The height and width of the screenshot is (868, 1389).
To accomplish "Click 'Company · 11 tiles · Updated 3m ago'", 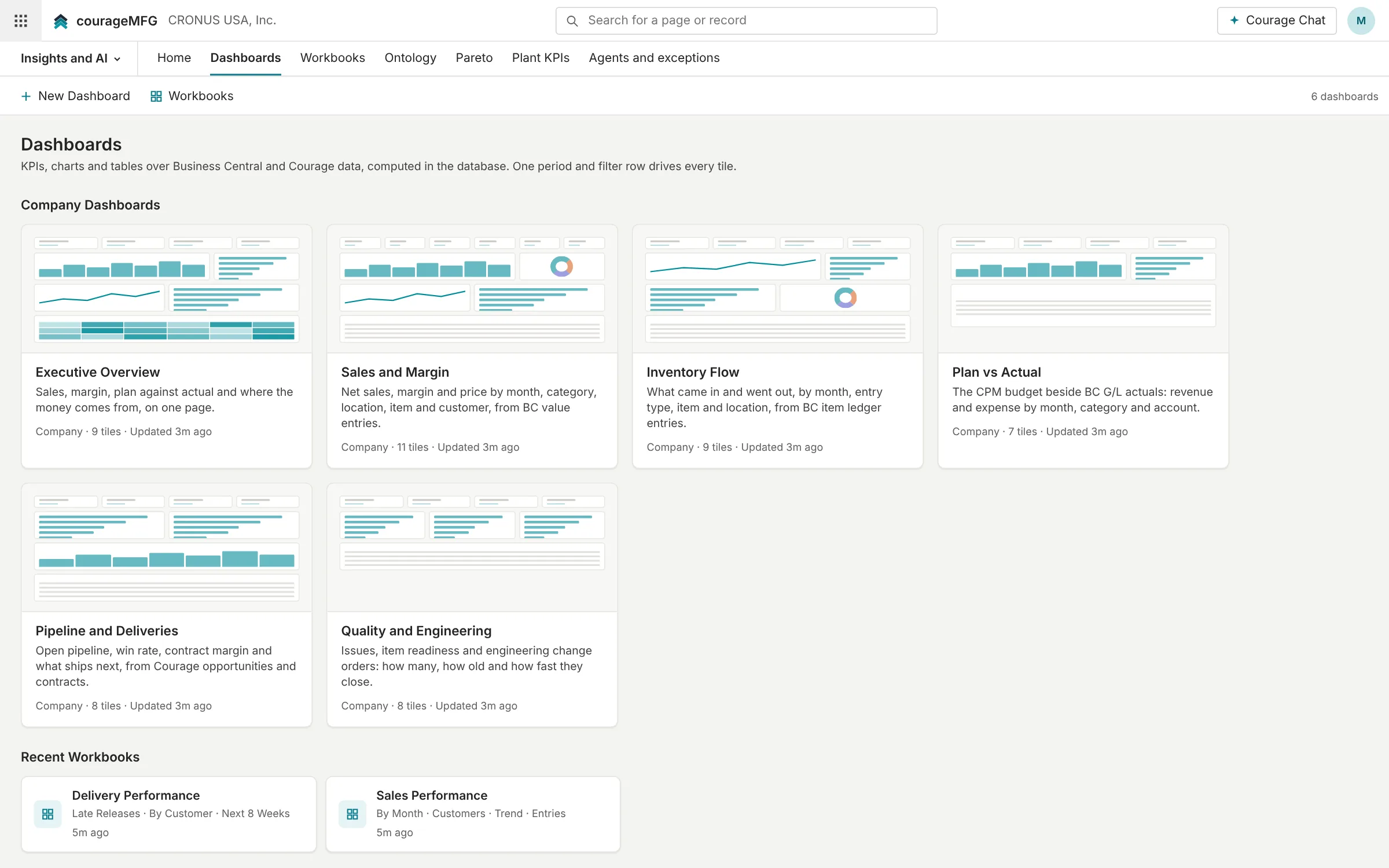I will [430, 447].
